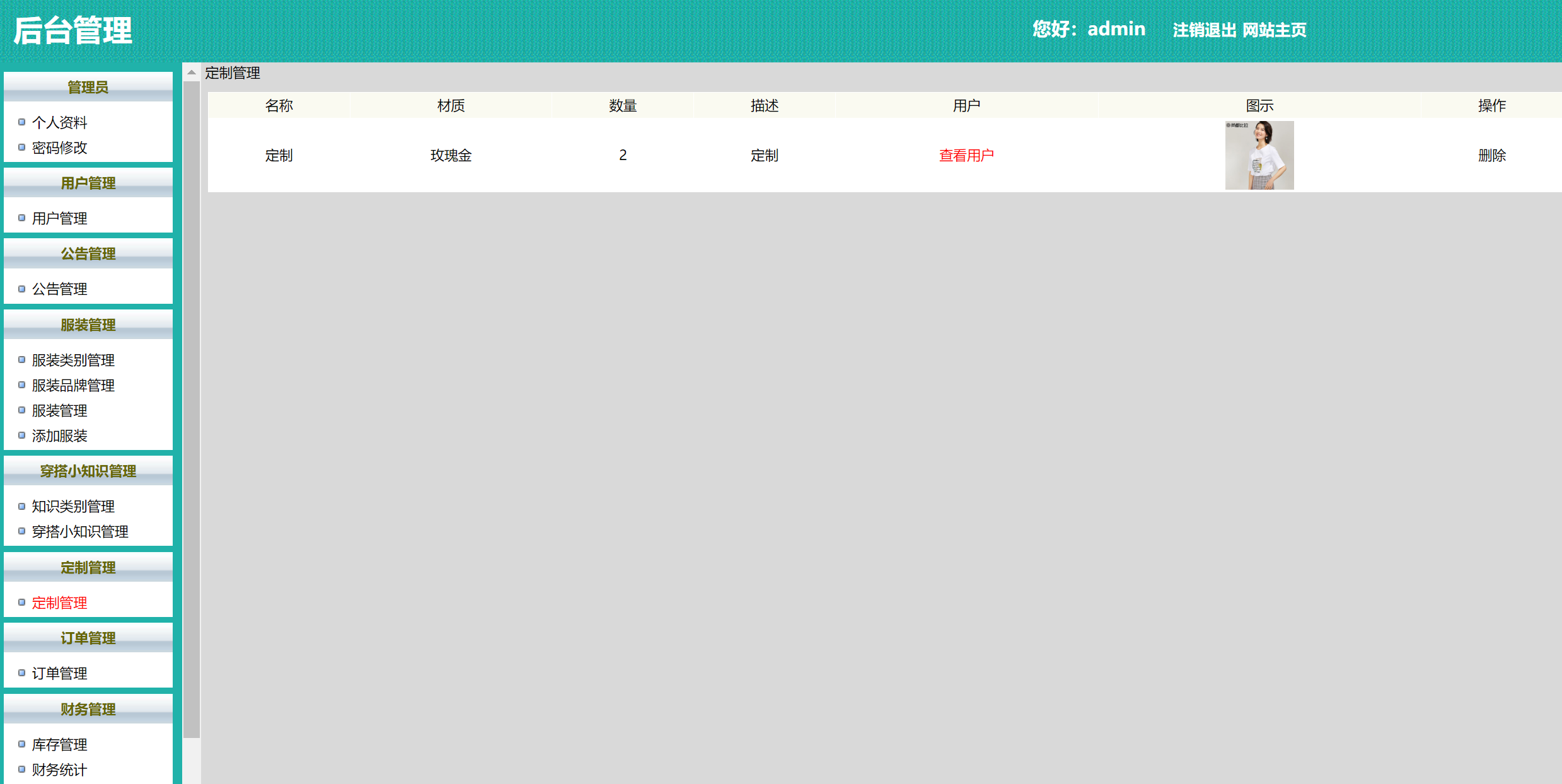This screenshot has height=784, width=1562.
Task: Open 库存管理 under 财务管理
Action: [x=60, y=745]
